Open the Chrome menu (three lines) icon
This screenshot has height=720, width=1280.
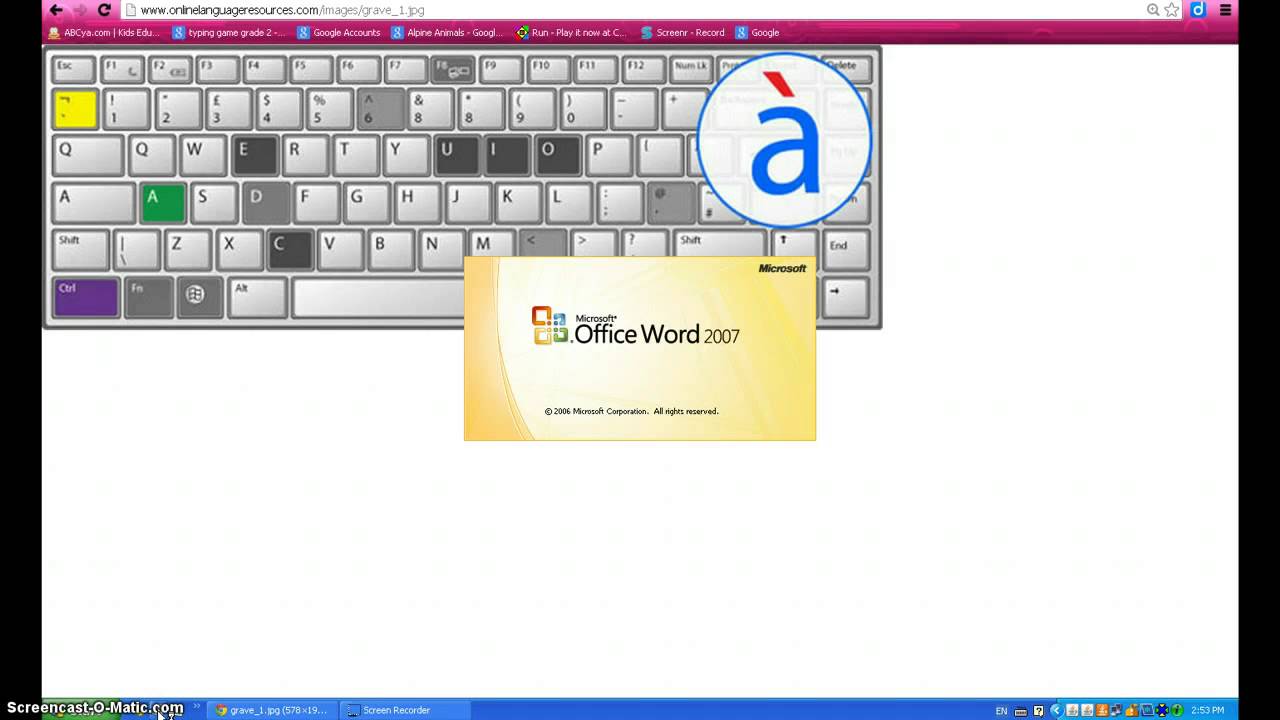(x=1225, y=10)
